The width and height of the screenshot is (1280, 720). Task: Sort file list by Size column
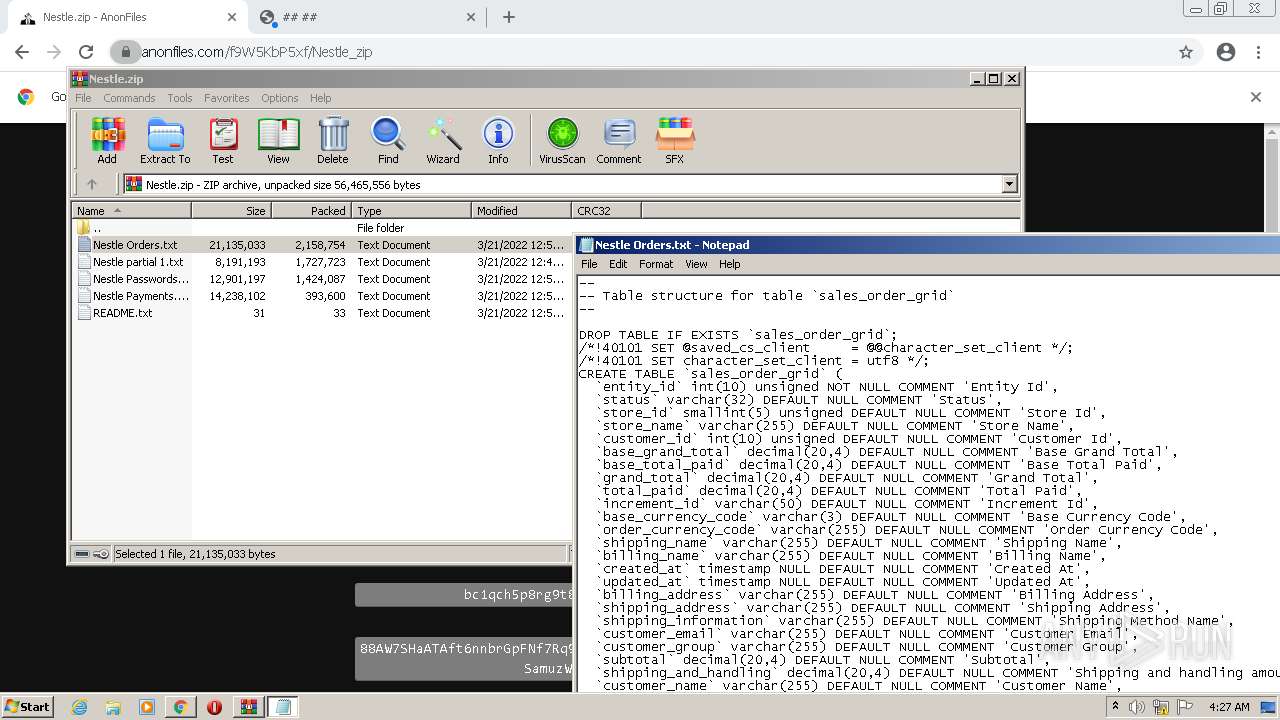click(231, 210)
